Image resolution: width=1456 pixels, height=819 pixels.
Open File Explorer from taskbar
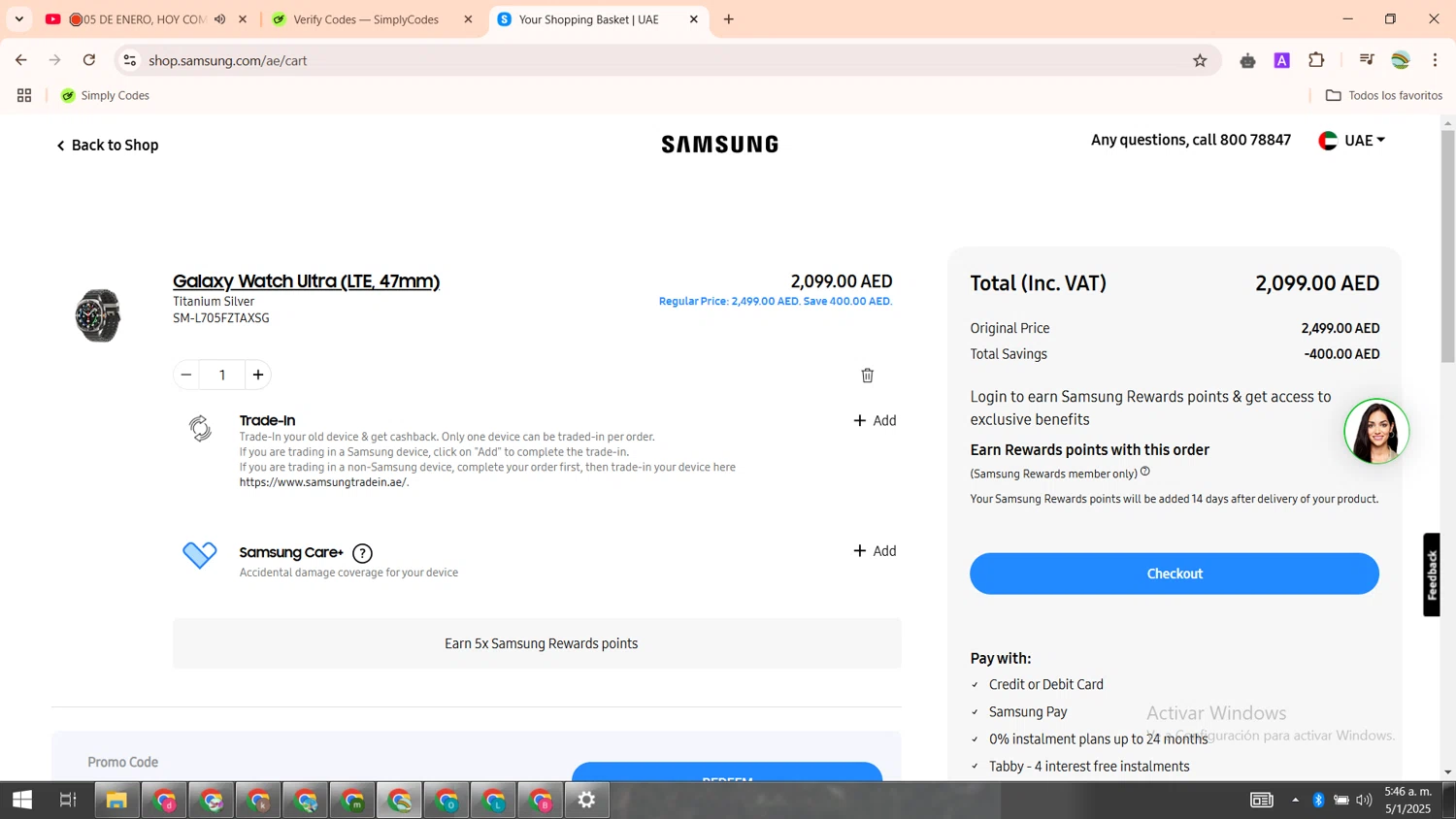116,801
